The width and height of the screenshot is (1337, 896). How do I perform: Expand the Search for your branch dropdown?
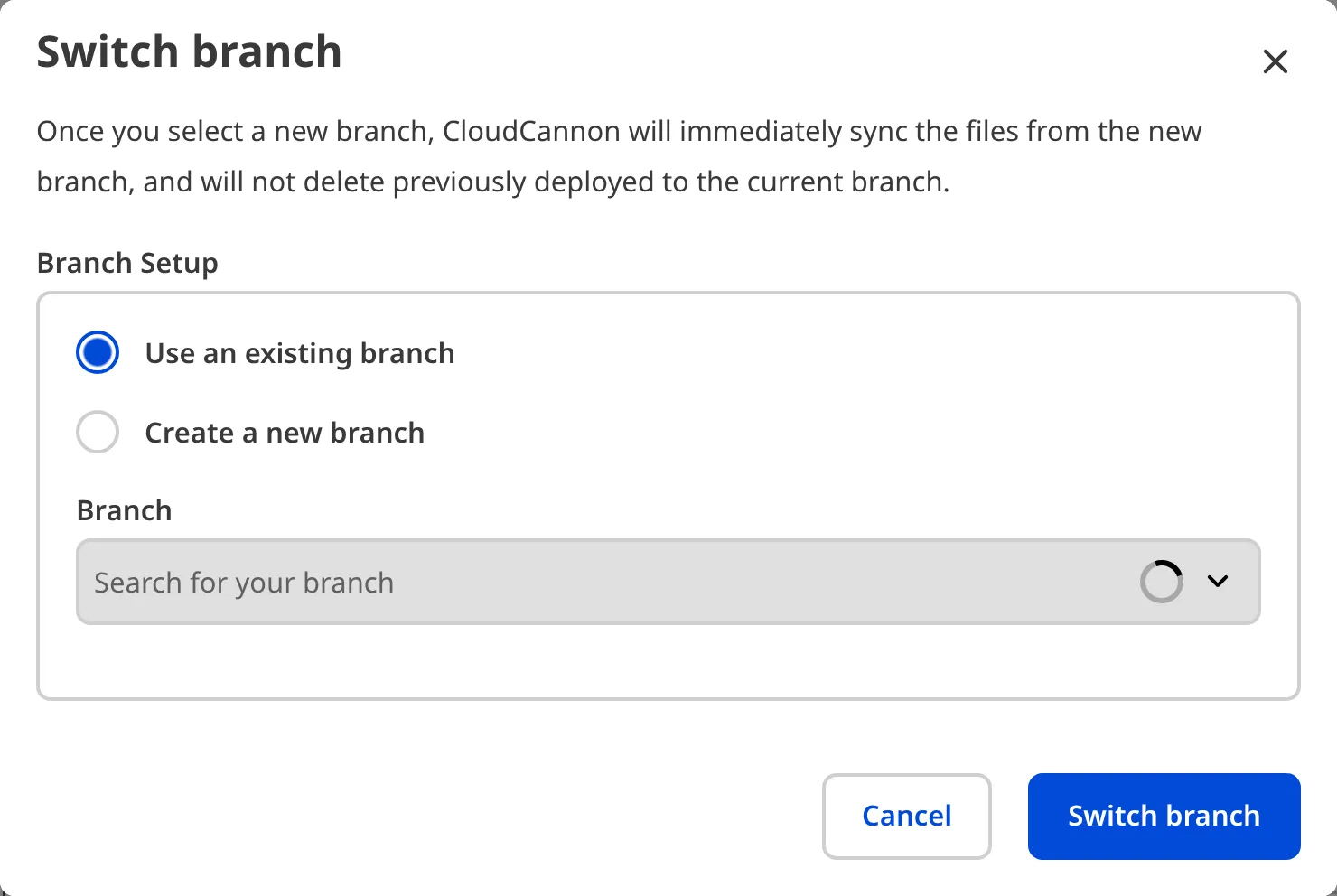tap(632, 582)
